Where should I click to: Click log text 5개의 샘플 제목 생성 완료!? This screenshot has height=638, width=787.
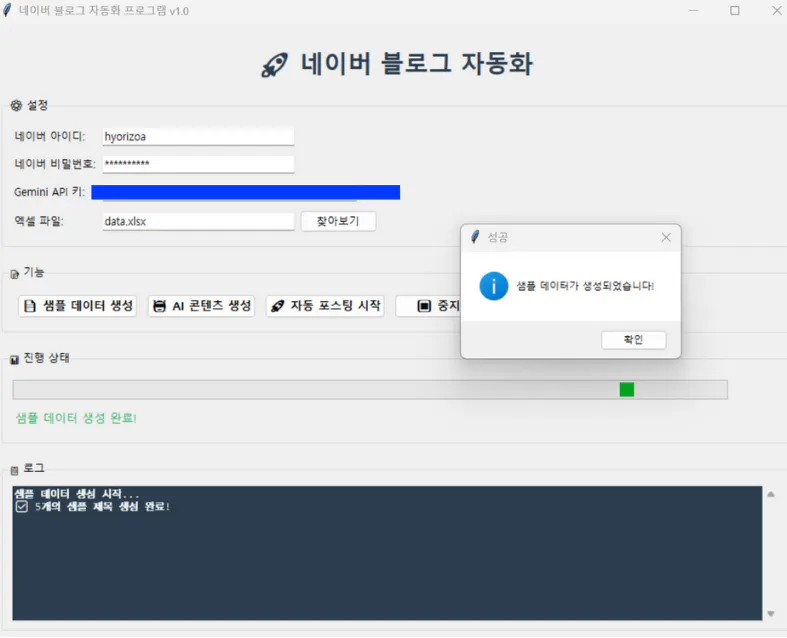click(102, 506)
